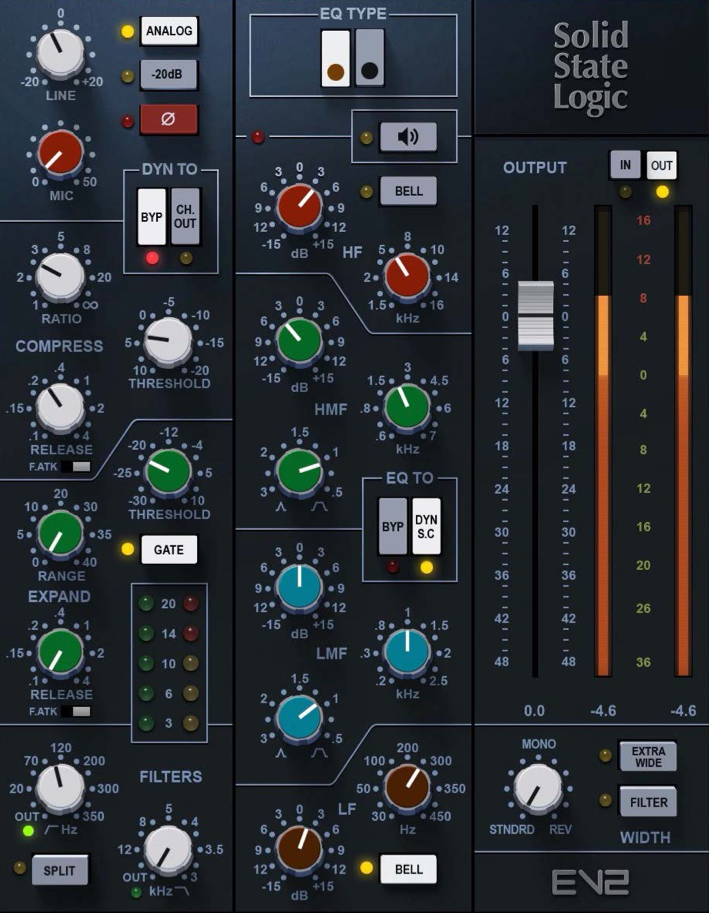Switch output metering to IN
Viewport: 709px width, 913px height.
coord(625,165)
